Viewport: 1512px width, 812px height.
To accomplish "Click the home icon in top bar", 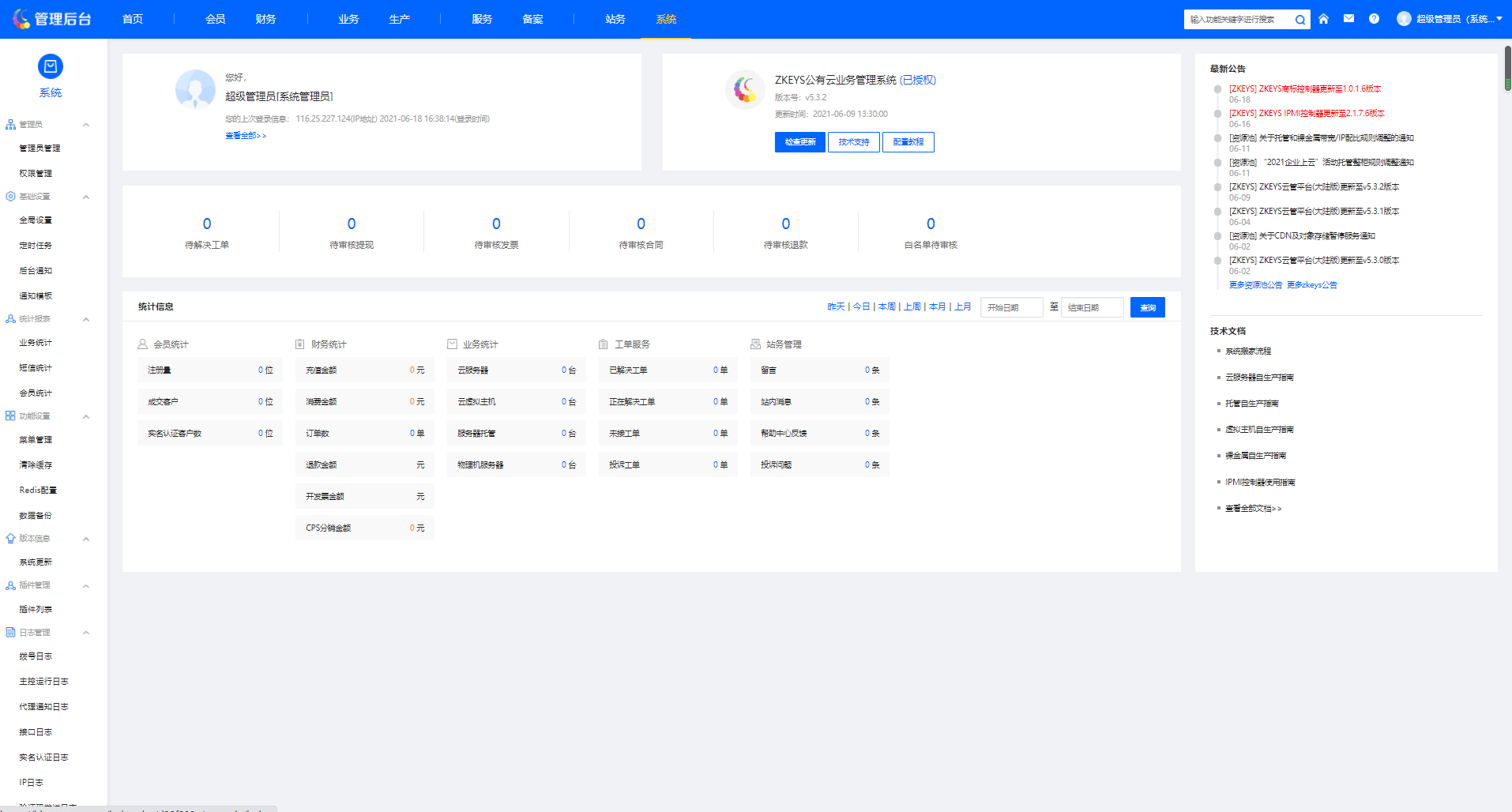I will pos(1323,19).
